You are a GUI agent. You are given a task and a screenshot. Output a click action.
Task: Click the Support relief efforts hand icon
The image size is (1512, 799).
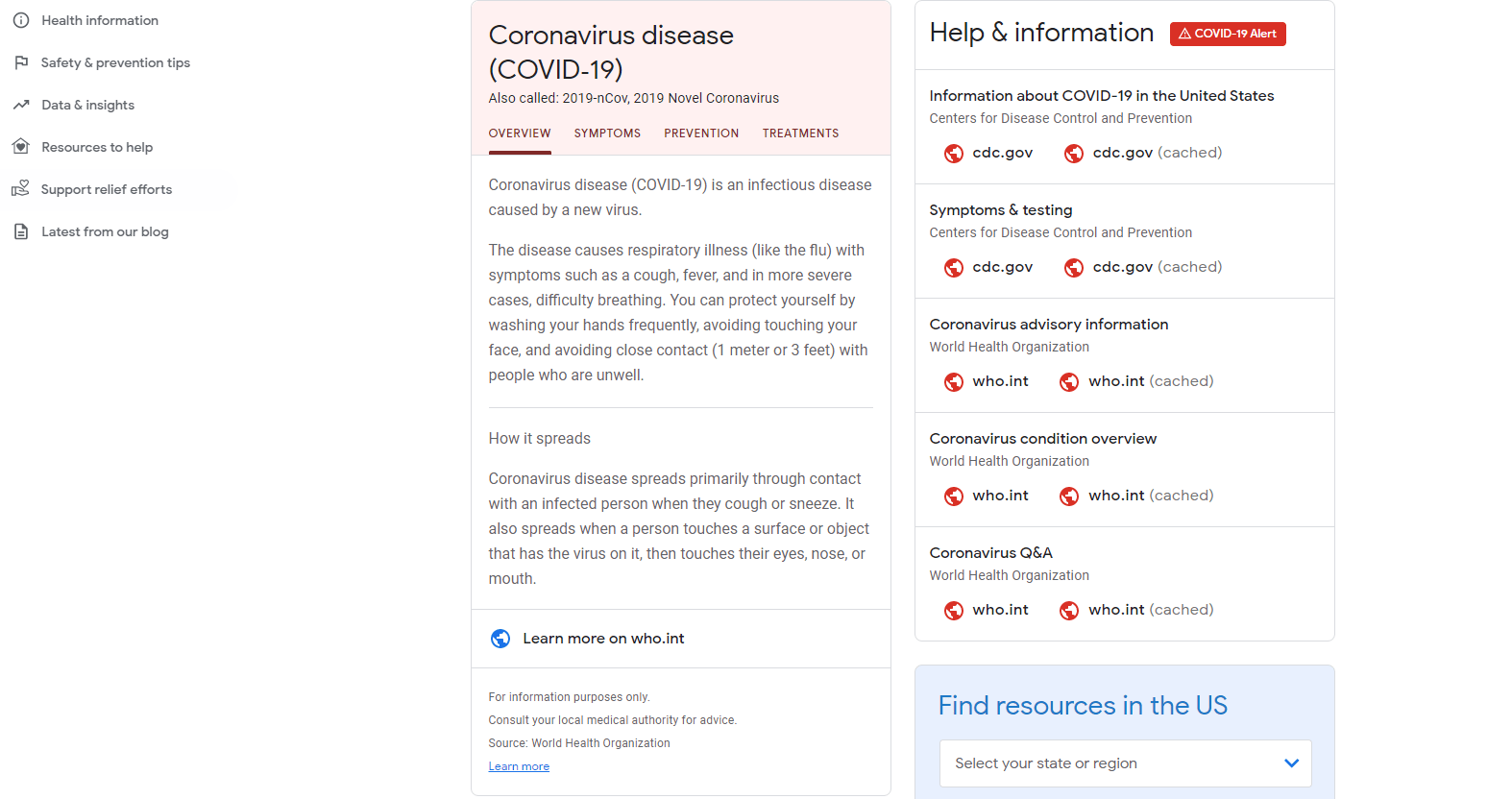pos(21,189)
